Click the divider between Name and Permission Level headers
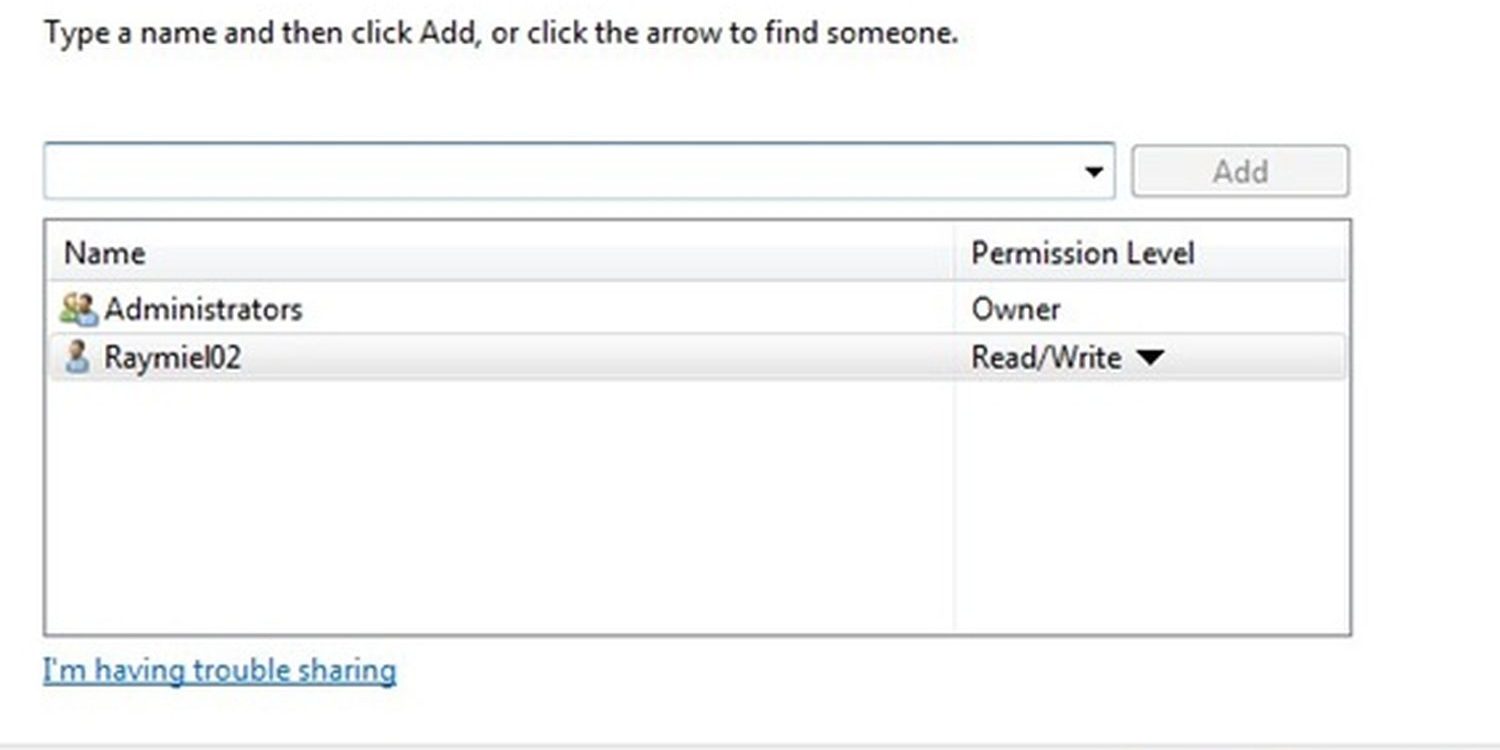The height and width of the screenshot is (750, 1500). coord(954,253)
